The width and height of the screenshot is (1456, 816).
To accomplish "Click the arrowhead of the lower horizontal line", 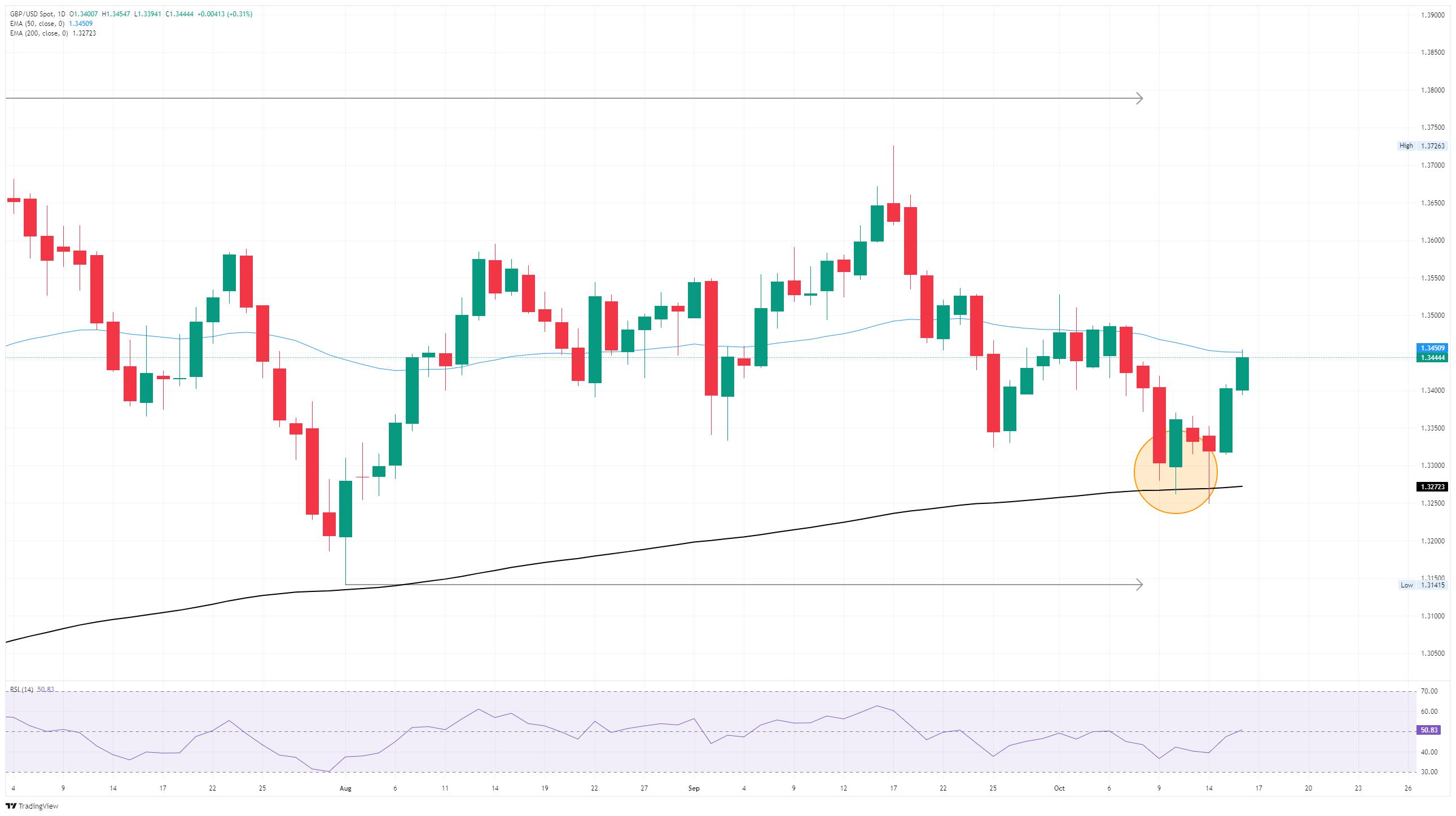I will click(x=1139, y=584).
